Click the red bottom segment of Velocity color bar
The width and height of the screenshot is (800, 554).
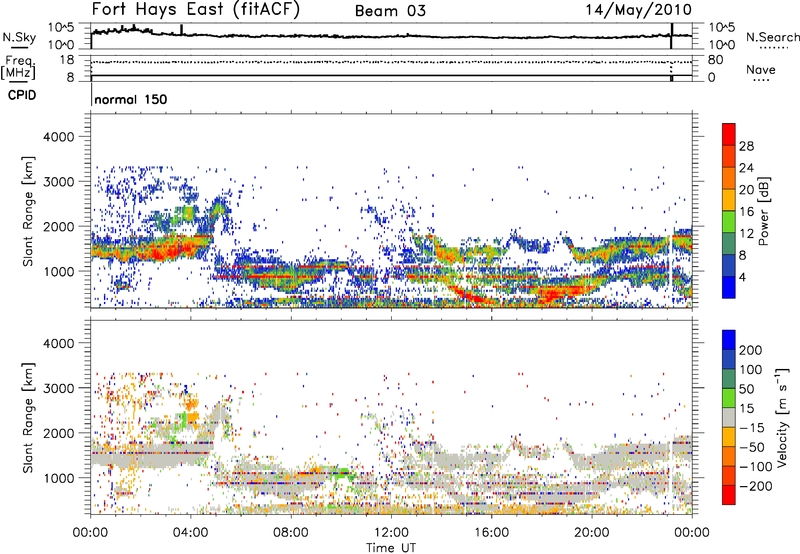coord(729,495)
